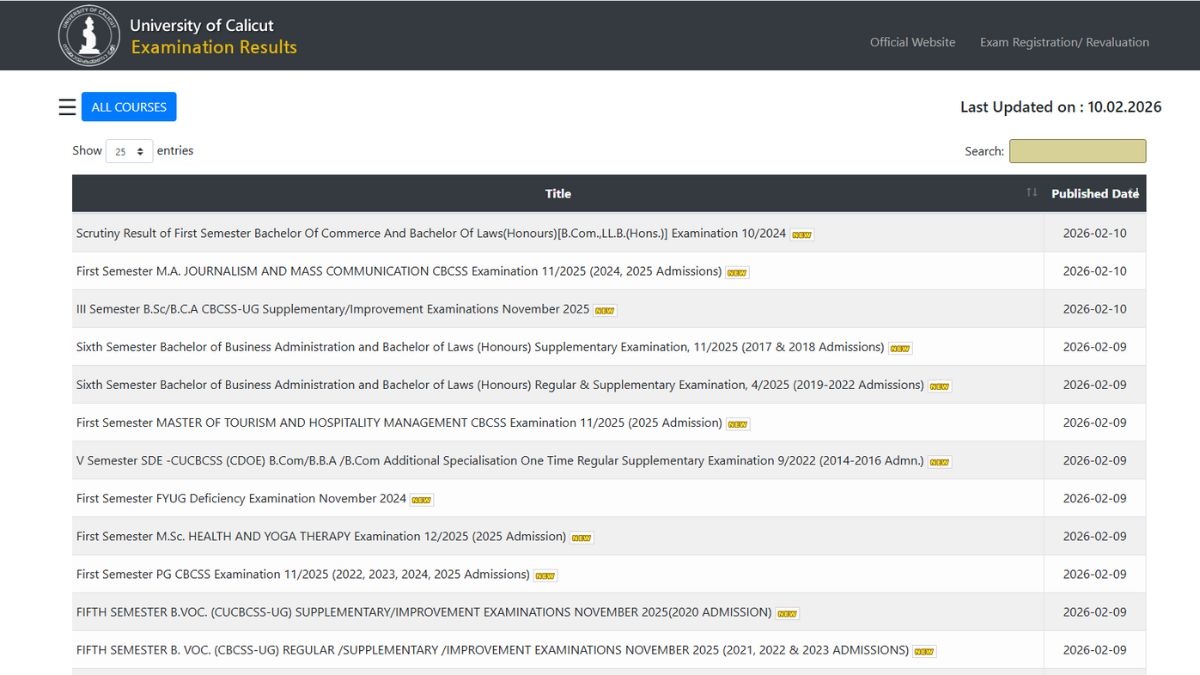Click the University of Calicut logo emblem

point(89,35)
